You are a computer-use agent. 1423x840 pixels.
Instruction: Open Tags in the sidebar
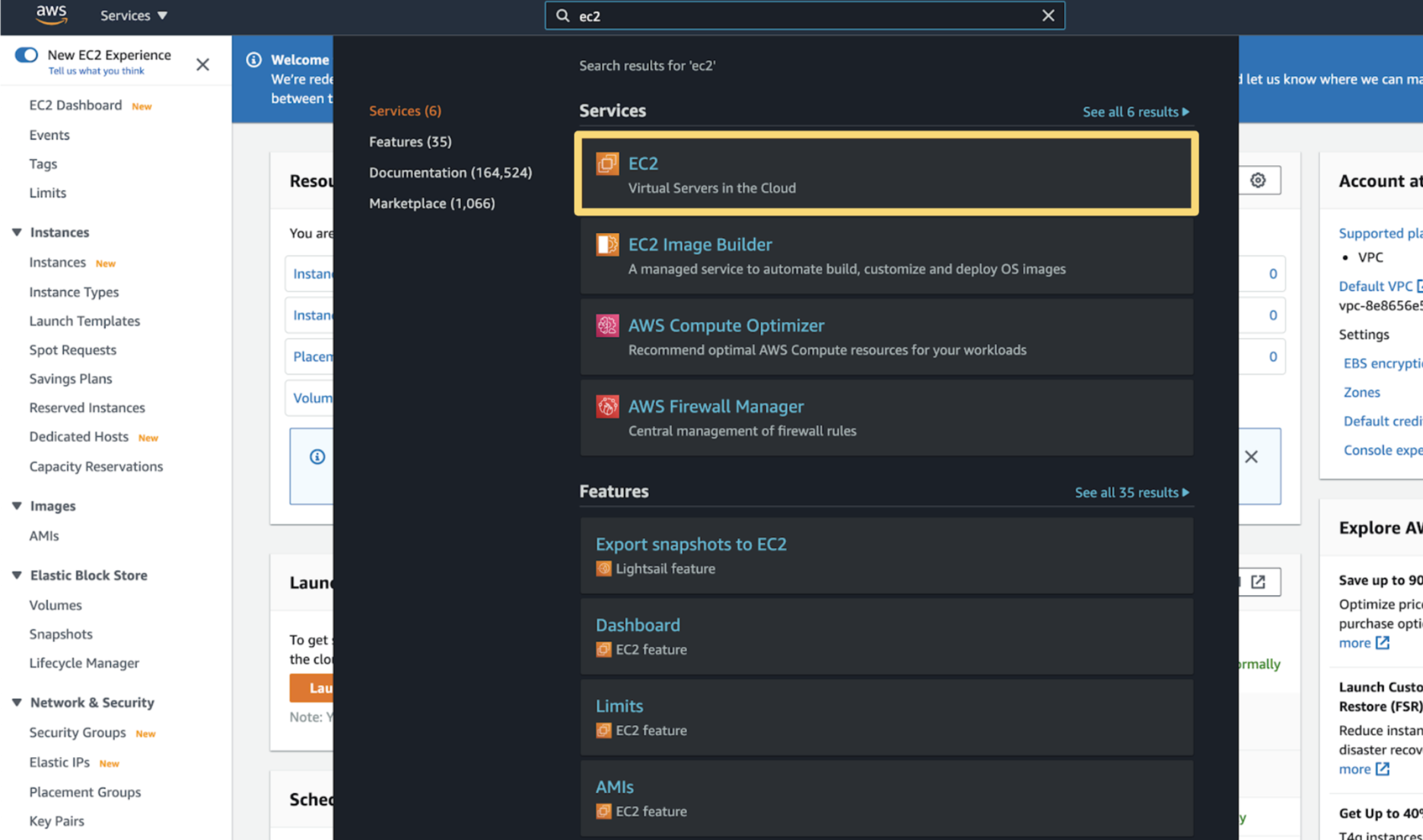[43, 164]
